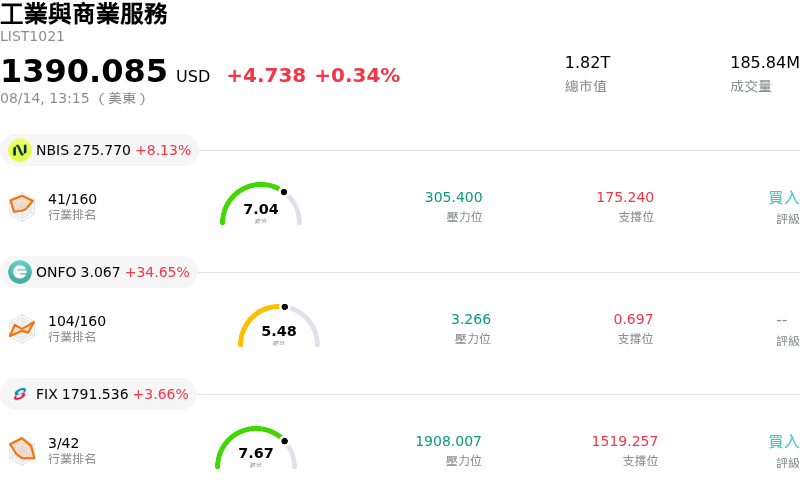Select NBIS industry rank 41/160
This screenshot has height=488, width=800.
(72, 206)
